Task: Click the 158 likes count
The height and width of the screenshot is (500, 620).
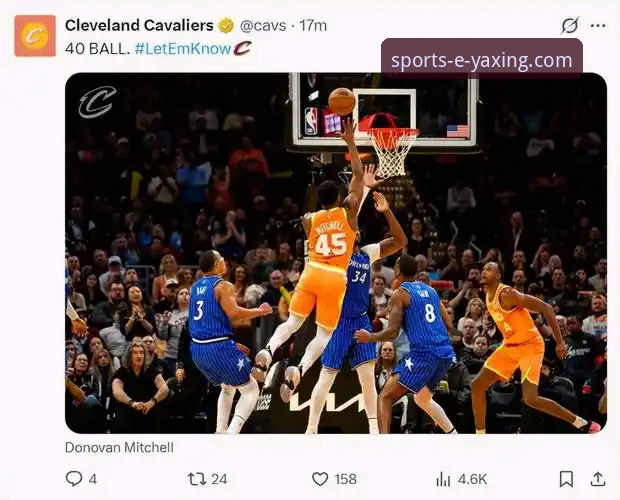Action: pos(345,479)
